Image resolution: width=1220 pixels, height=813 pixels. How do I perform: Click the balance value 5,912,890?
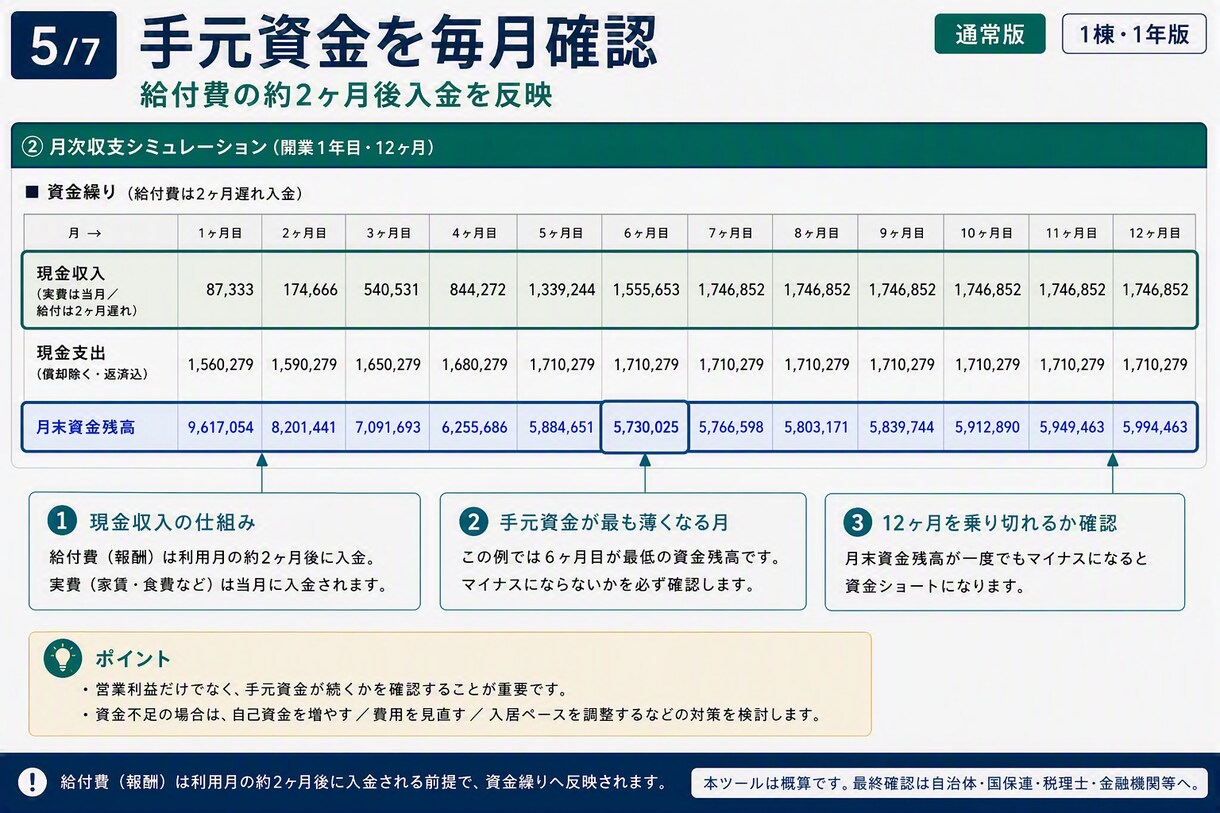(986, 427)
